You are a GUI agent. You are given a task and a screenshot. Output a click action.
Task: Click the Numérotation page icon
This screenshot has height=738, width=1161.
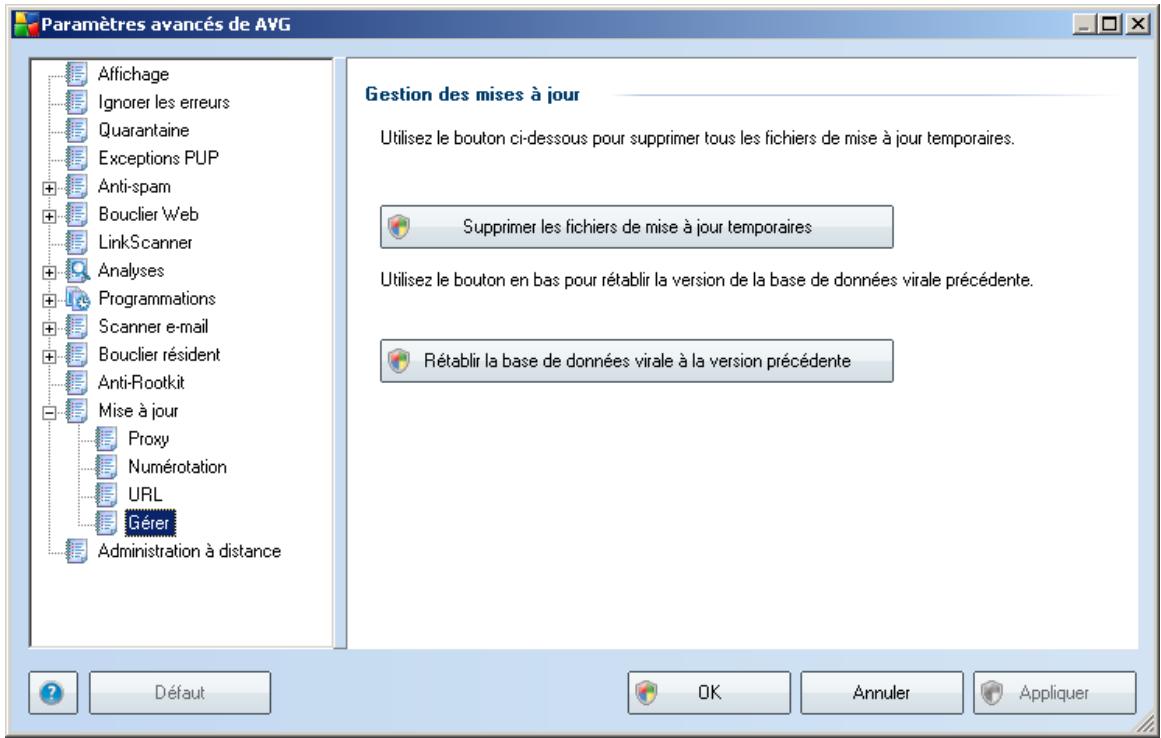107,467
